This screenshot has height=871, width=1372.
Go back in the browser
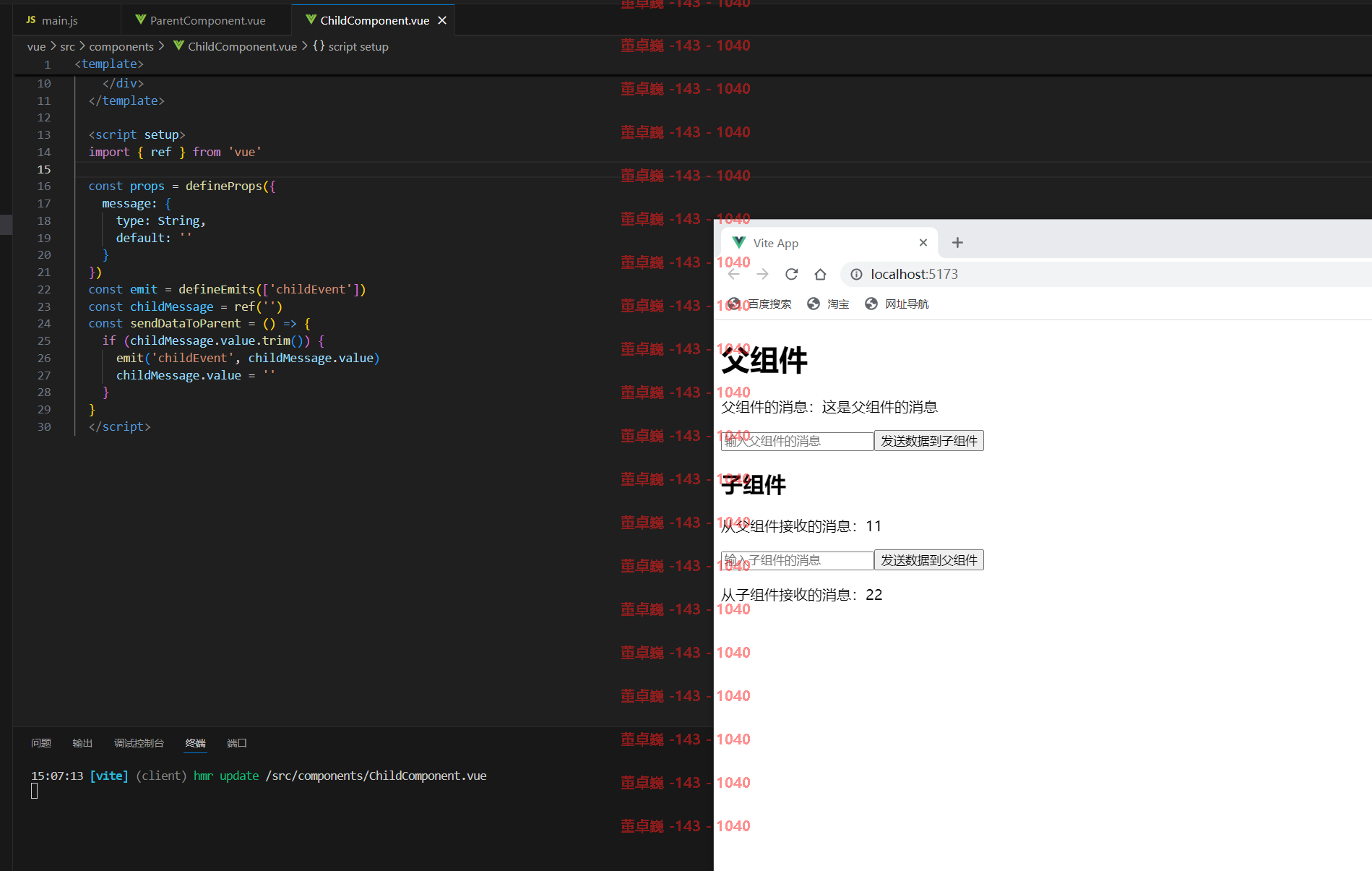[734, 274]
